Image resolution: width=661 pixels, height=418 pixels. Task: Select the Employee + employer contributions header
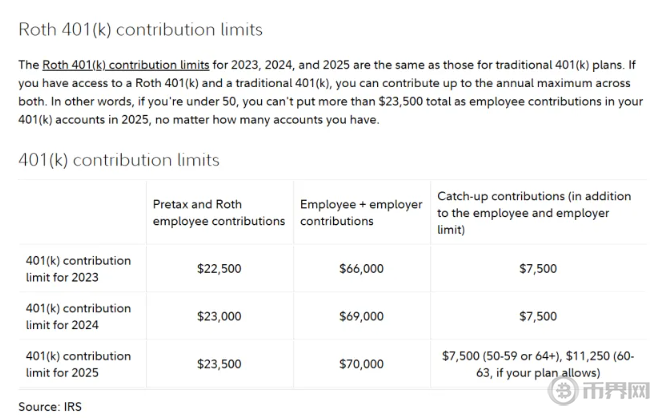pyautogui.click(x=361, y=212)
